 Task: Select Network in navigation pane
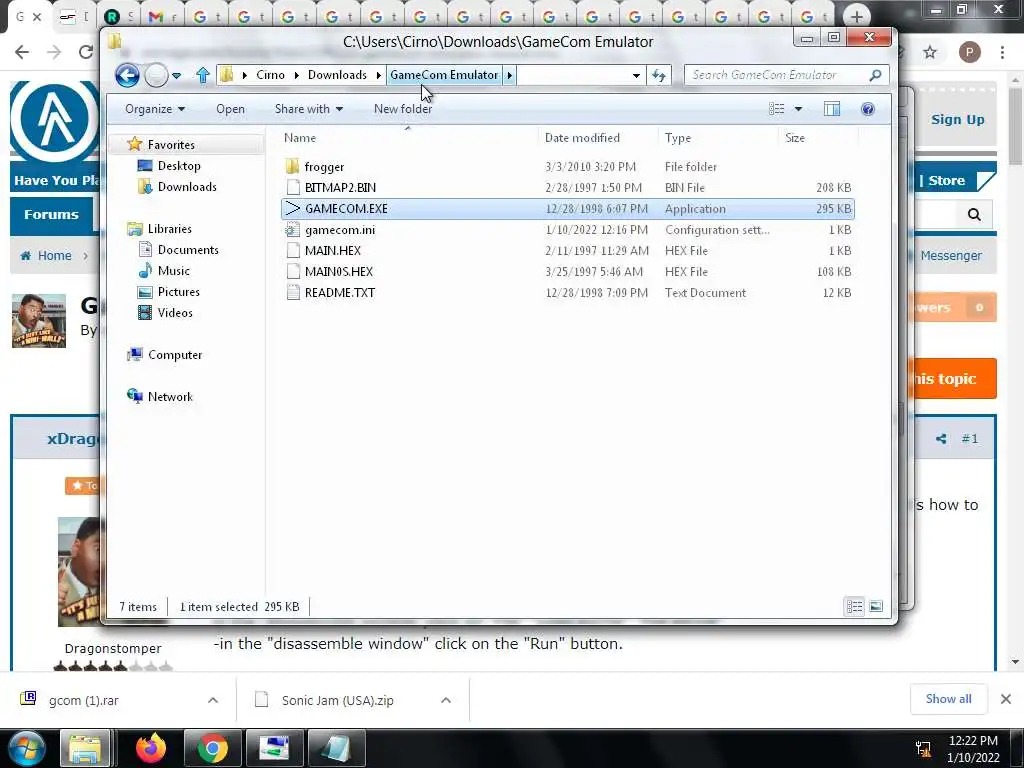170,396
